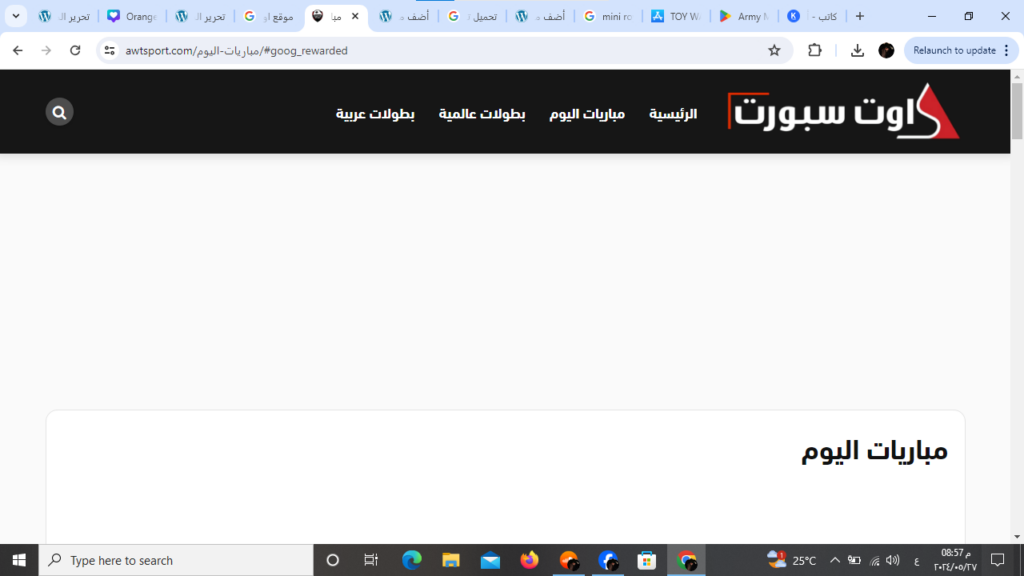Go back to previous page
Image resolution: width=1024 pixels, height=576 pixels.
click(18, 50)
